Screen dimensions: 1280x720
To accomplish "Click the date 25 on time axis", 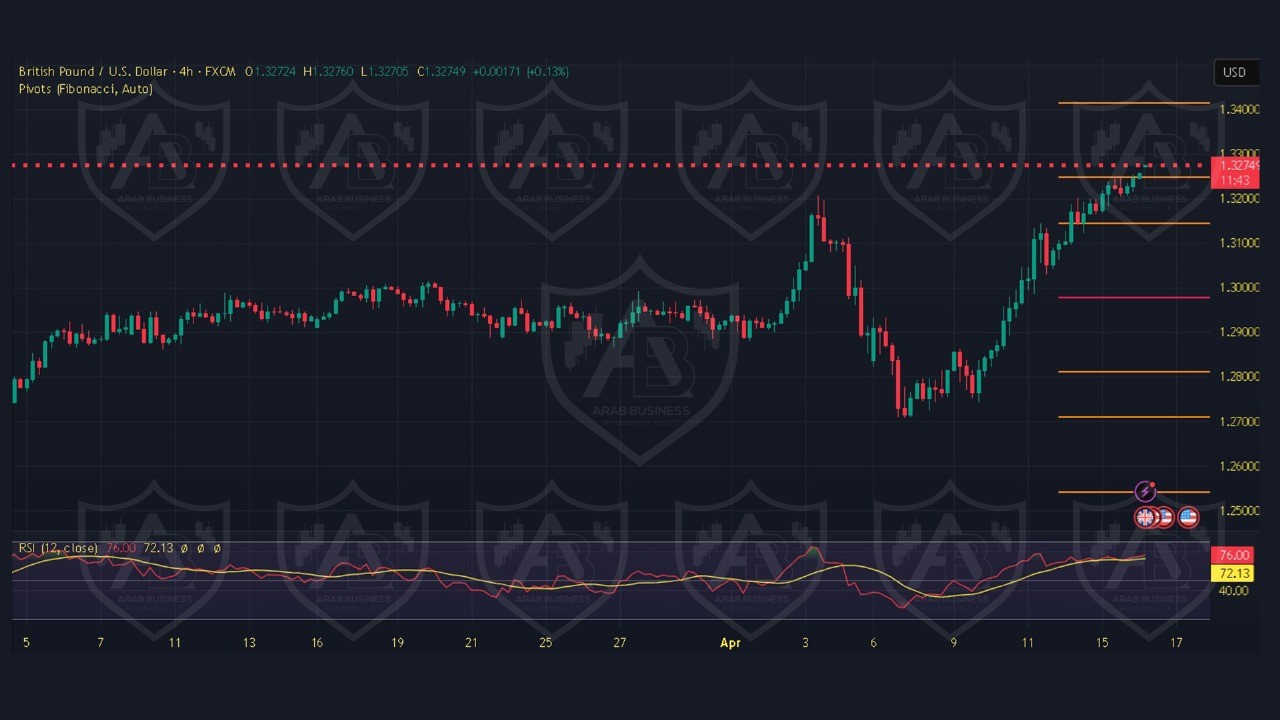I will pos(545,643).
